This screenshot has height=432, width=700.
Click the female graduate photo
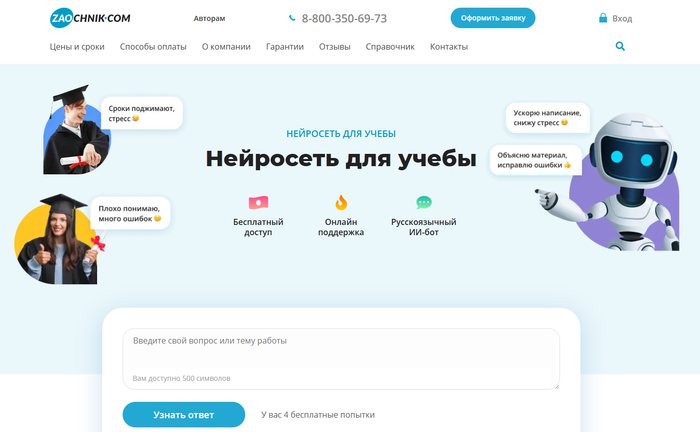(x=57, y=239)
